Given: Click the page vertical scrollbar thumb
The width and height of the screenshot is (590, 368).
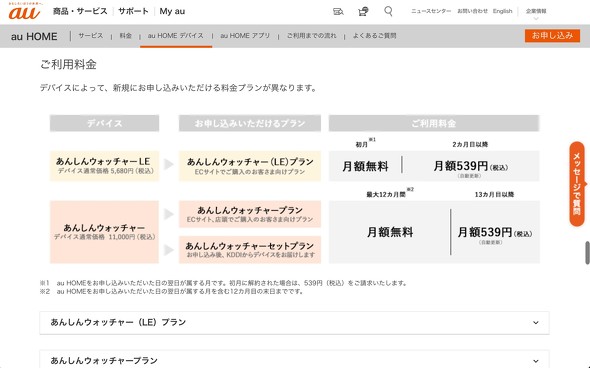Looking at the screenshot, I should [x=587, y=253].
